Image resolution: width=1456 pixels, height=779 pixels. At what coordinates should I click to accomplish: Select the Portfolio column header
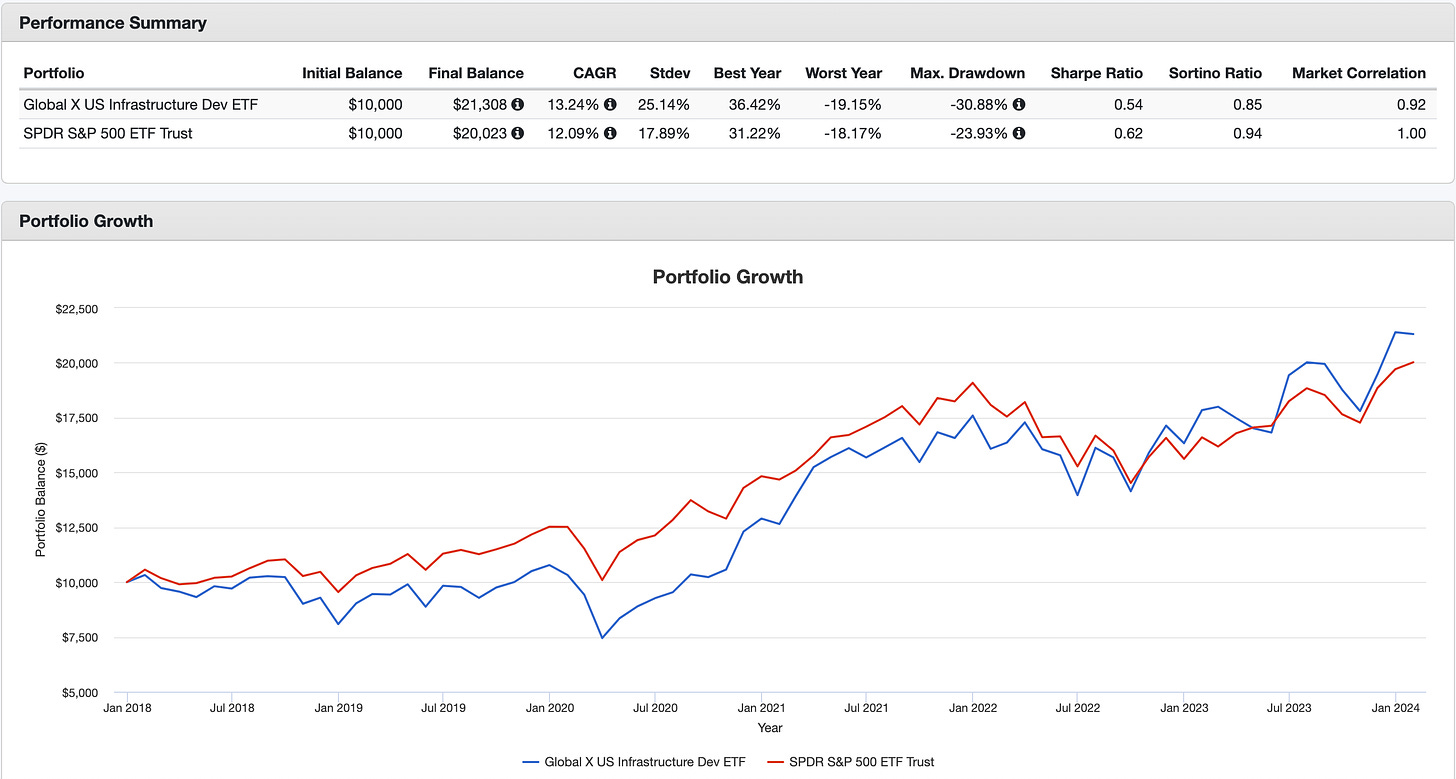click(x=54, y=73)
